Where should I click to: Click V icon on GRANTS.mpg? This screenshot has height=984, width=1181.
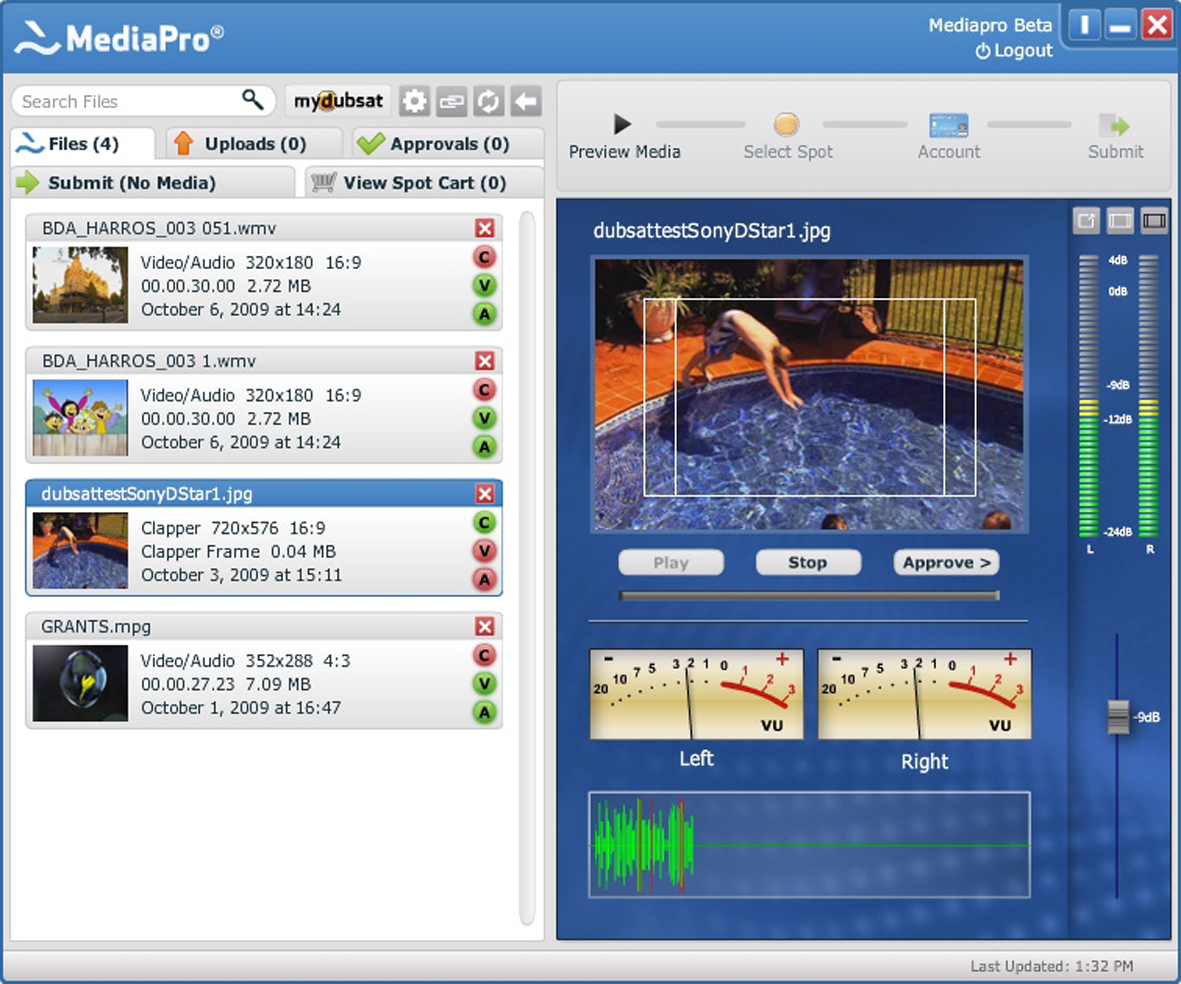485,683
